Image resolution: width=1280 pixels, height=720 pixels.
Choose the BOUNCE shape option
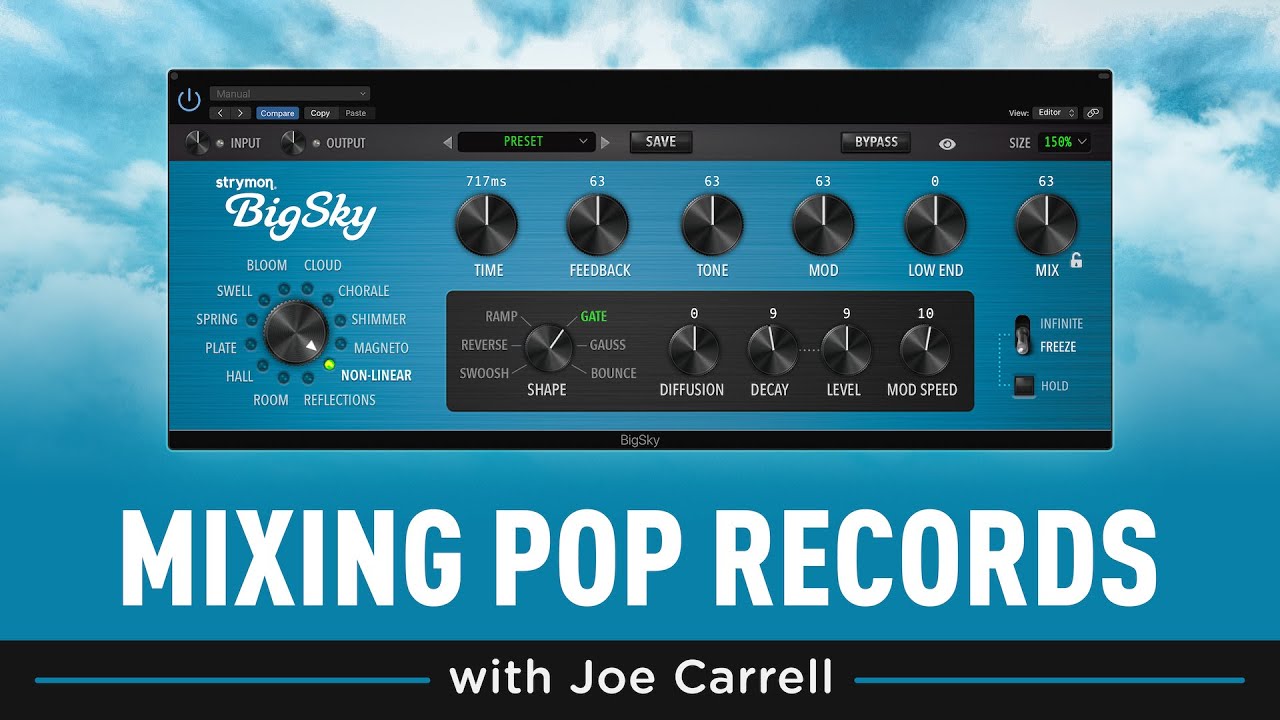pyautogui.click(x=614, y=374)
